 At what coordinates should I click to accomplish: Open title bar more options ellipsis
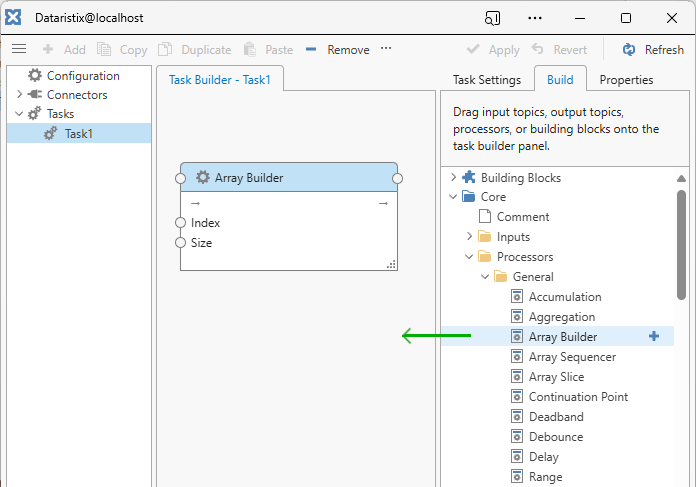(x=535, y=18)
